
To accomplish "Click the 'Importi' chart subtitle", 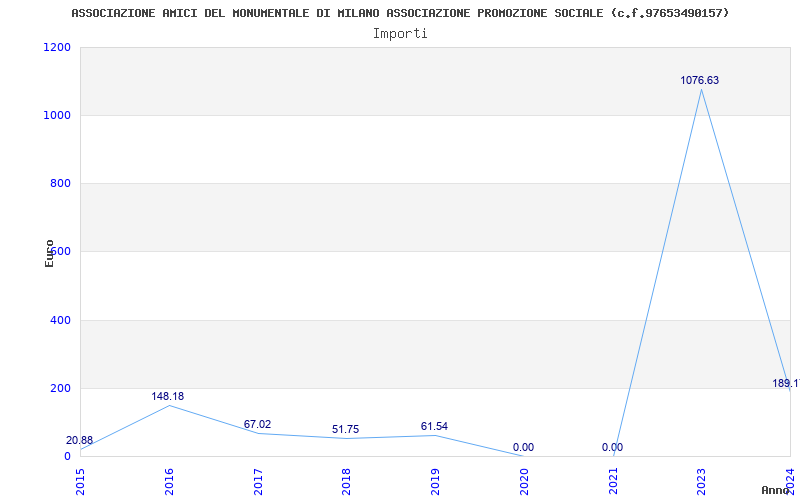I will pyautogui.click(x=400, y=34).
